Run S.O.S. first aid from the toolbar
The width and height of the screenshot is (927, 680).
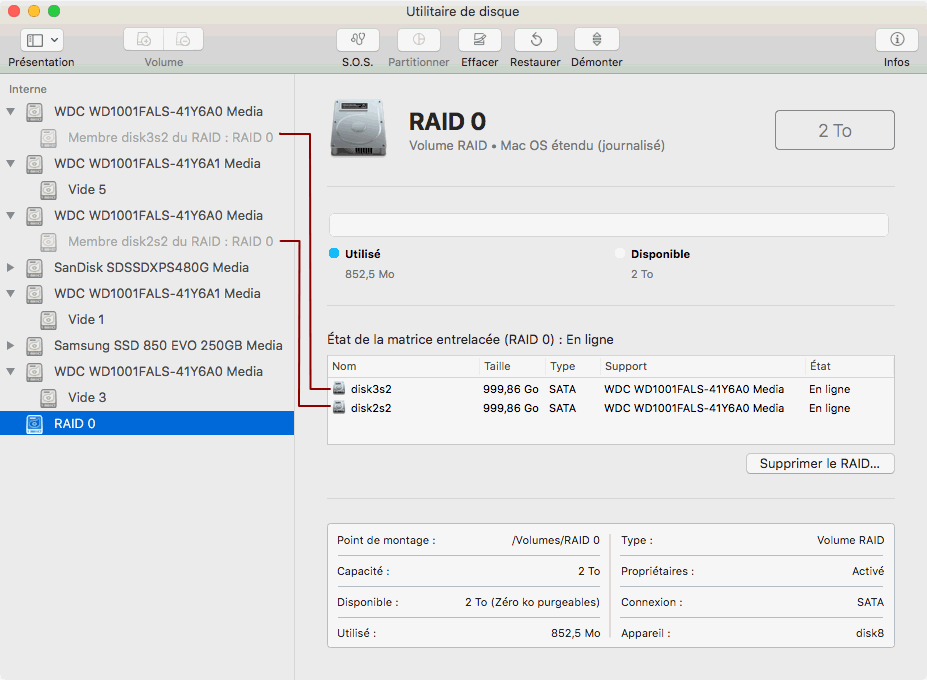pos(358,40)
